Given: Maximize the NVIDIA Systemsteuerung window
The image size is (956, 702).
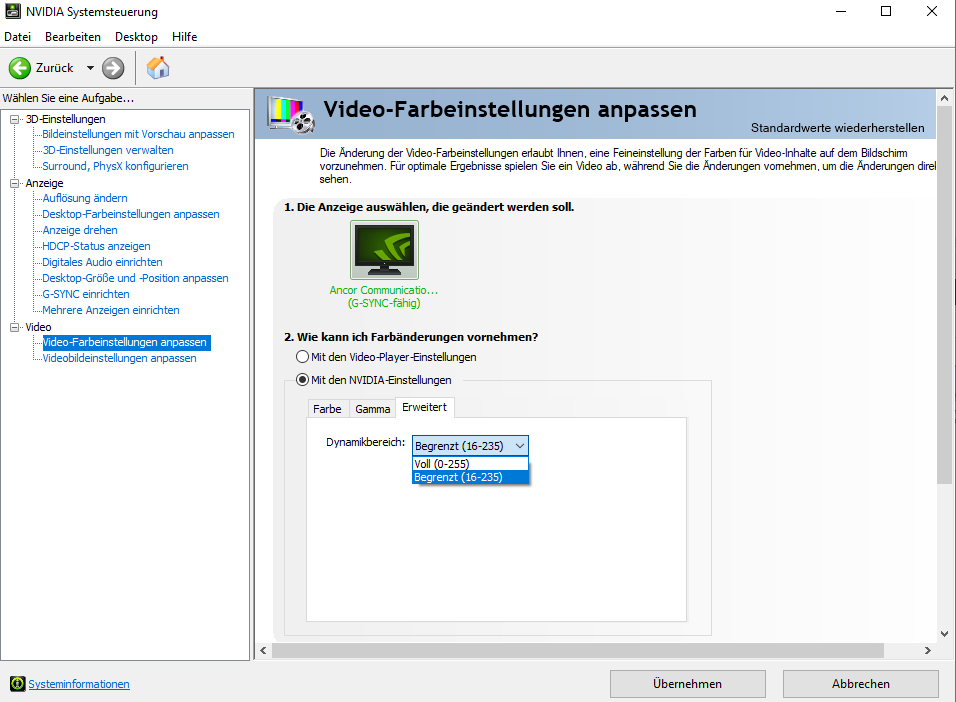Looking at the screenshot, I should [x=886, y=11].
